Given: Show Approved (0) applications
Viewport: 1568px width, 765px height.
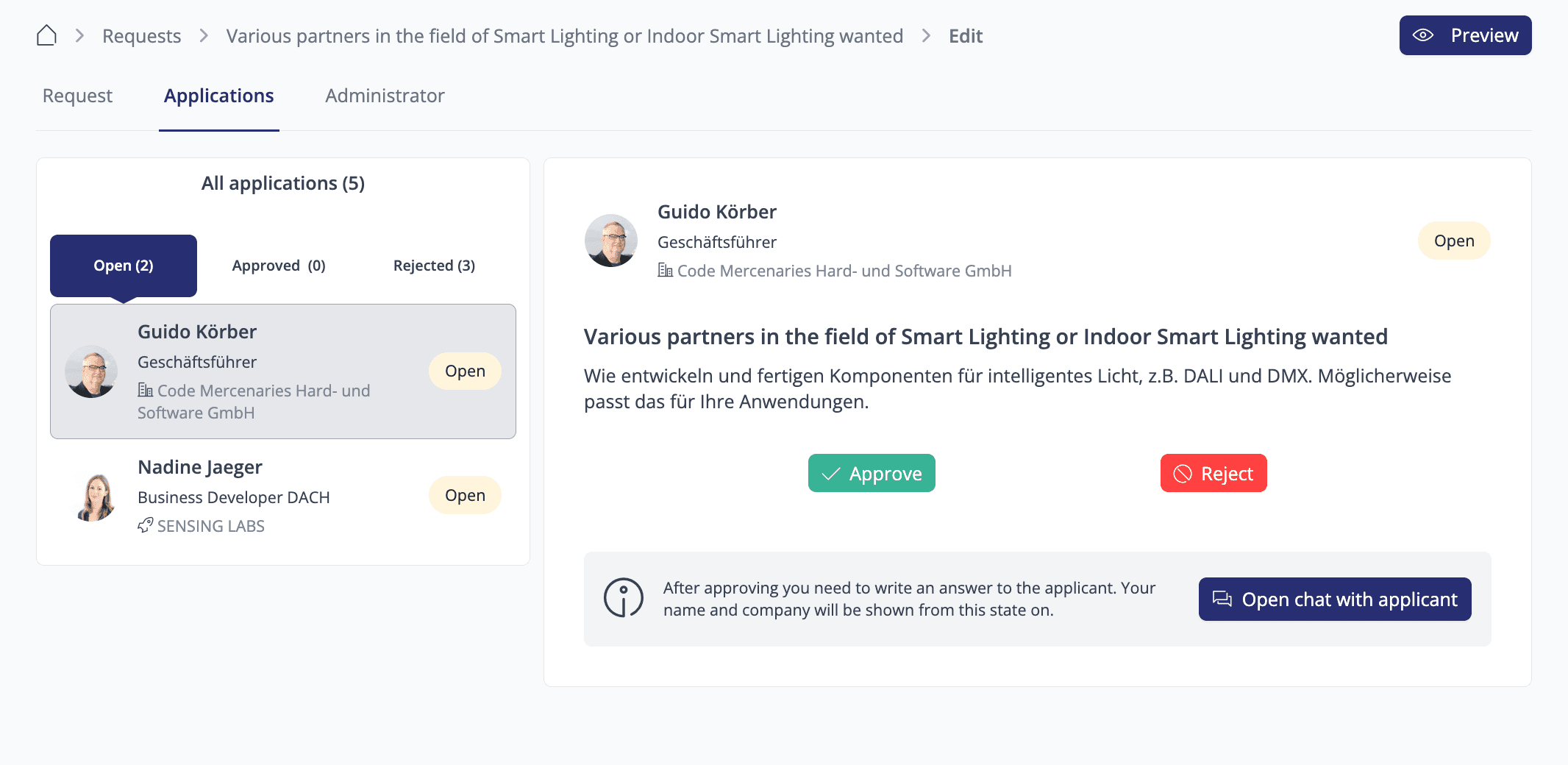Looking at the screenshot, I should (x=279, y=266).
